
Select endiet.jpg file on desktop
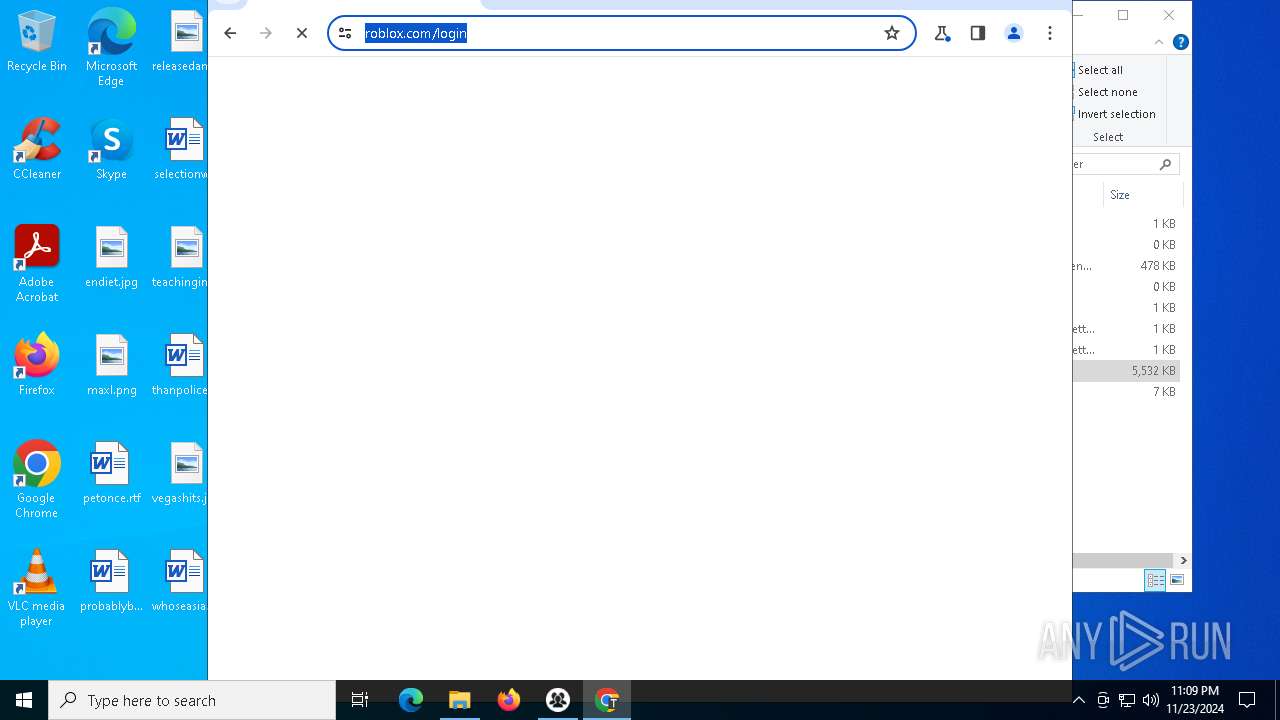click(111, 258)
